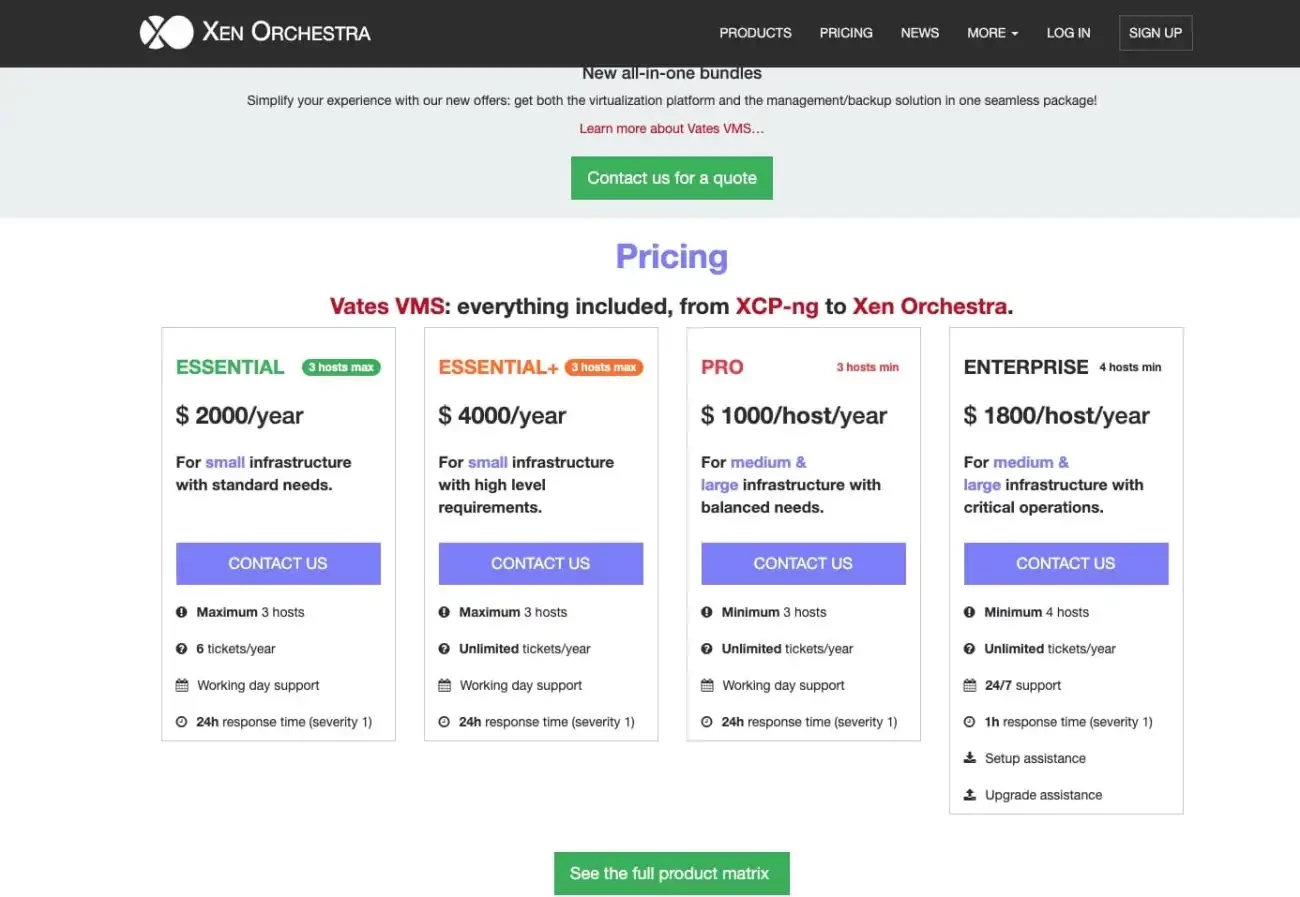This screenshot has height=897, width=1300.
Task: Click the green 3 hosts max badge
Action: click(341, 367)
